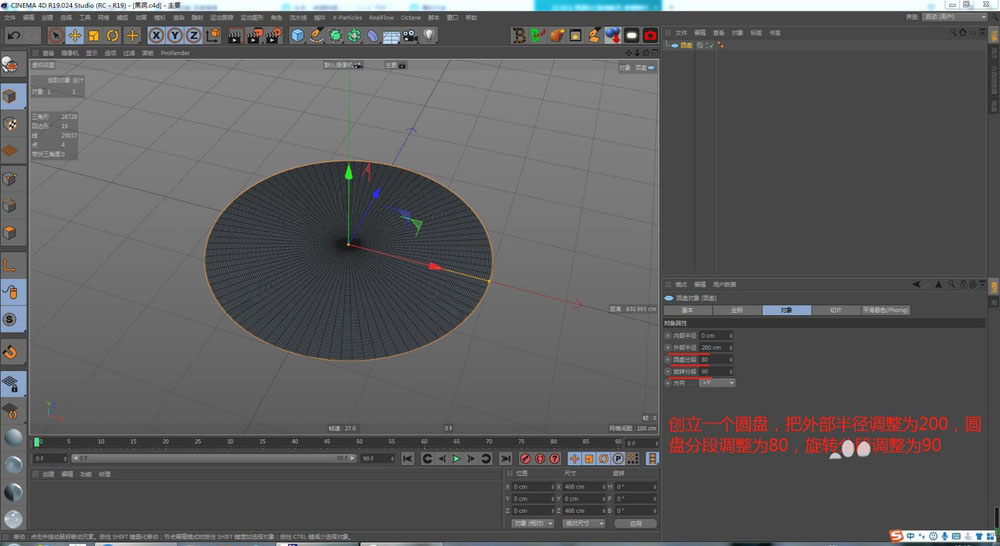The image size is (1000, 546).
Task: Click the Undo arrow icon
Action: tap(14, 35)
